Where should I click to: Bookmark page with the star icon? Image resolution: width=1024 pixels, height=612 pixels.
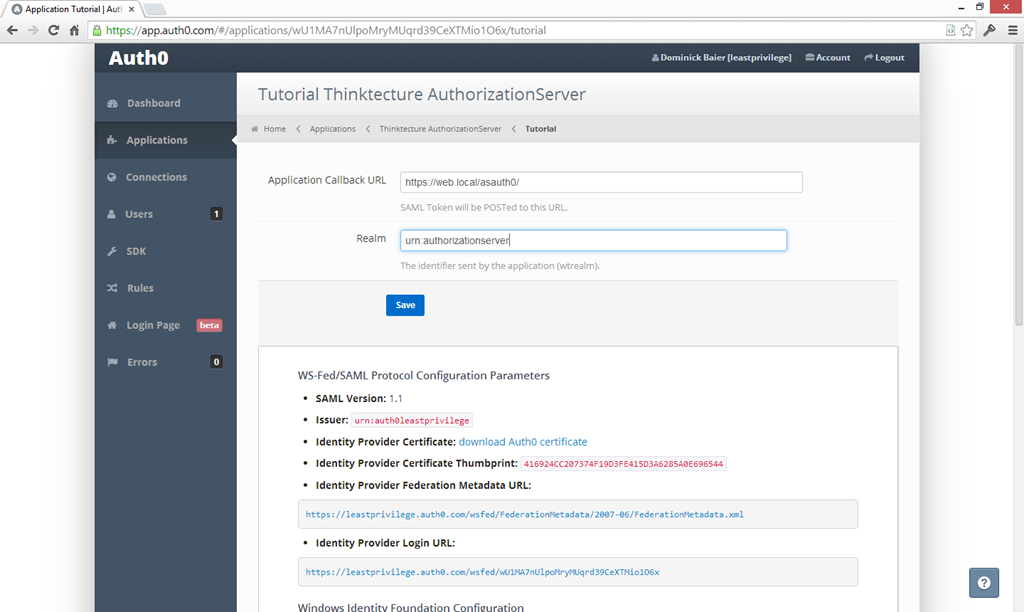[967, 30]
